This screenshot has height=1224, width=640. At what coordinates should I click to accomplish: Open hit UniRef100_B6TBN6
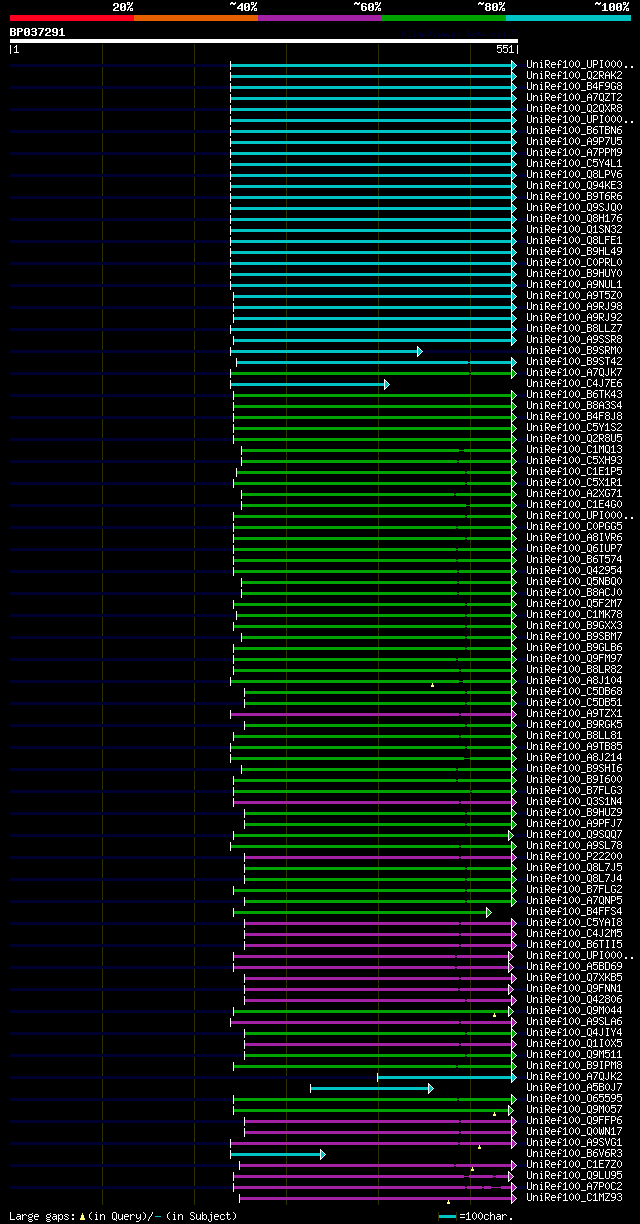pyautogui.click(x=574, y=130)
